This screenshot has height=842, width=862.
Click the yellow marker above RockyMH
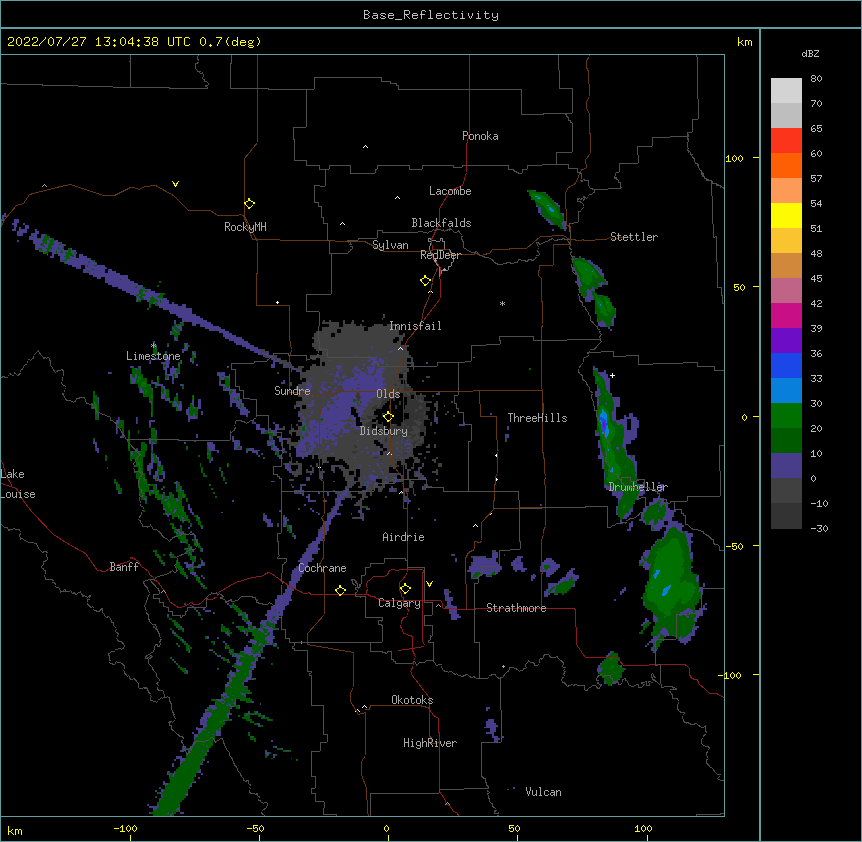(249, 204)
